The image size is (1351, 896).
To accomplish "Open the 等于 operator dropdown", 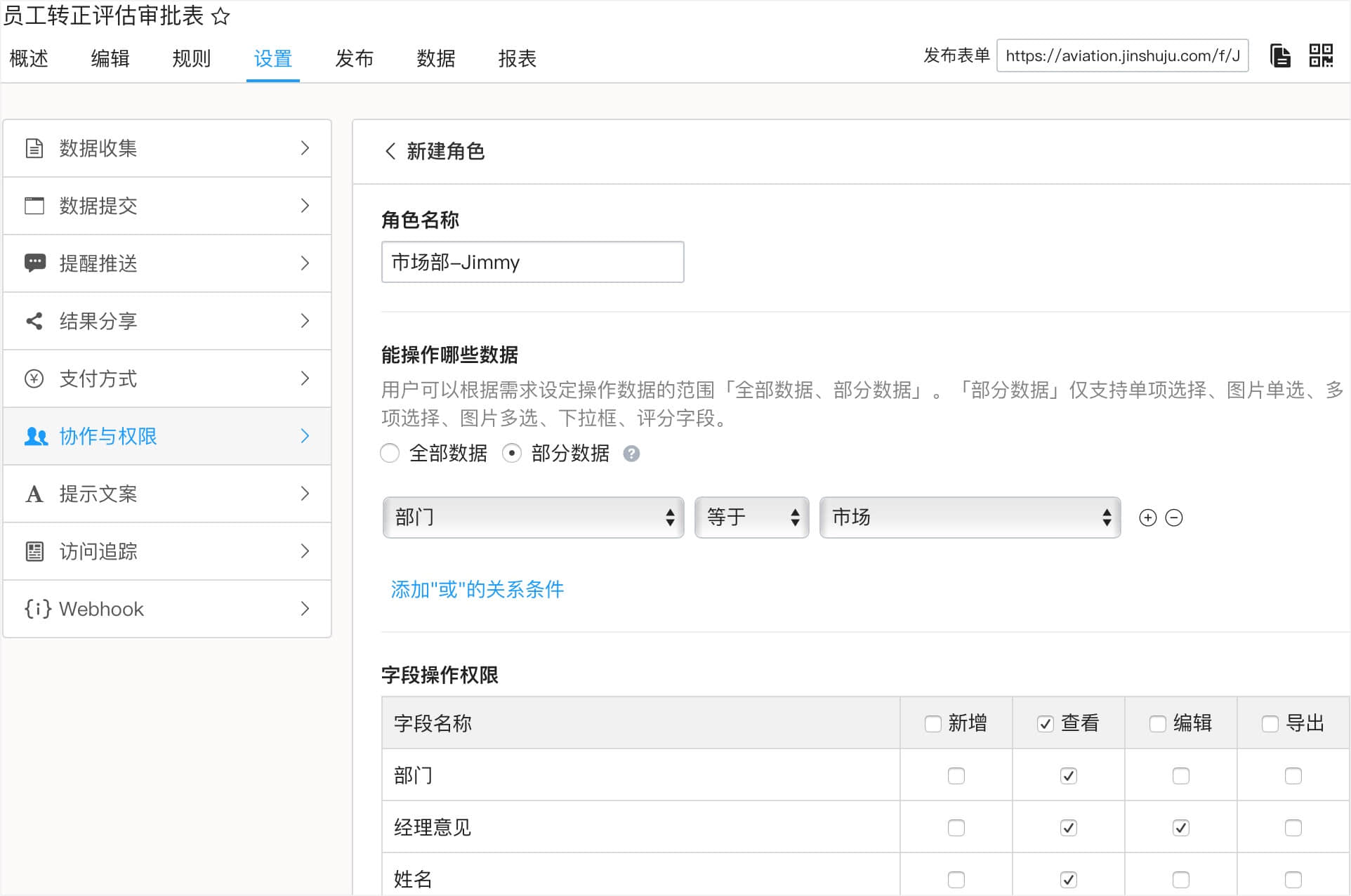I will point(751,518).
